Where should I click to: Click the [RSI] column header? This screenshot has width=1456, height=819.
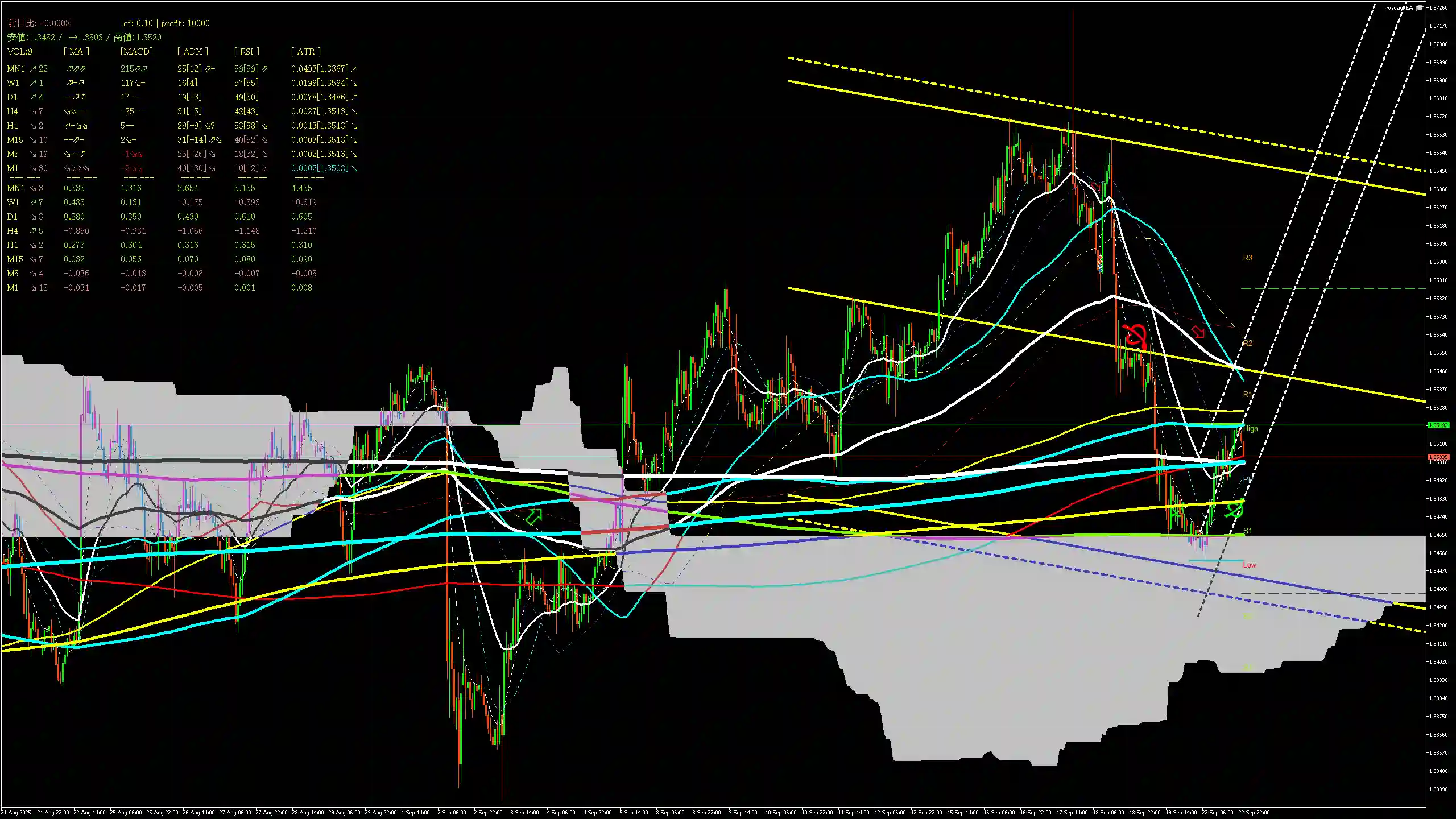coord(246,51)
